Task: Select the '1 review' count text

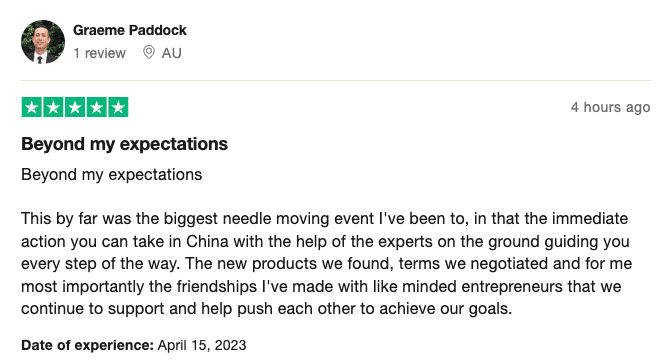Action: tap(99, 53)
